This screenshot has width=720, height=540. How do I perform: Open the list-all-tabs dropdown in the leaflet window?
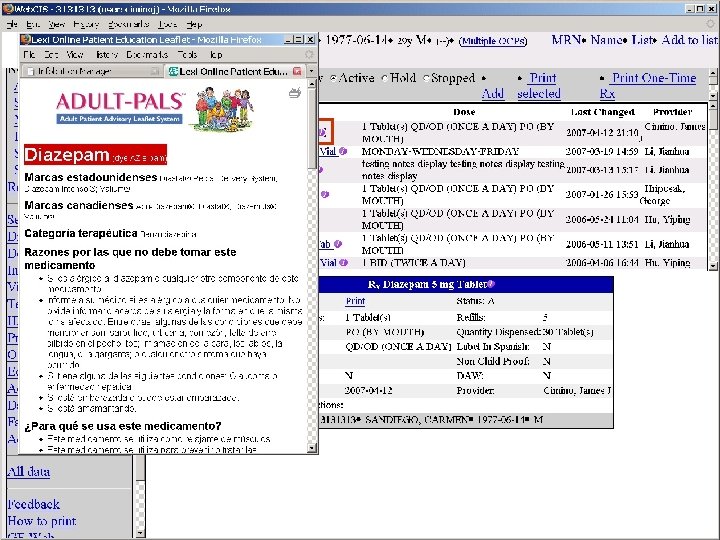[311, 71]
